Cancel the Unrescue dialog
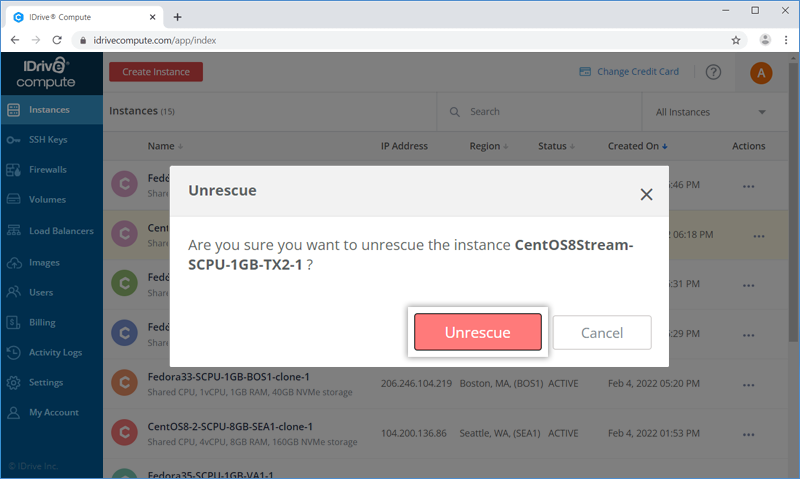 click(x=602, y=333)
